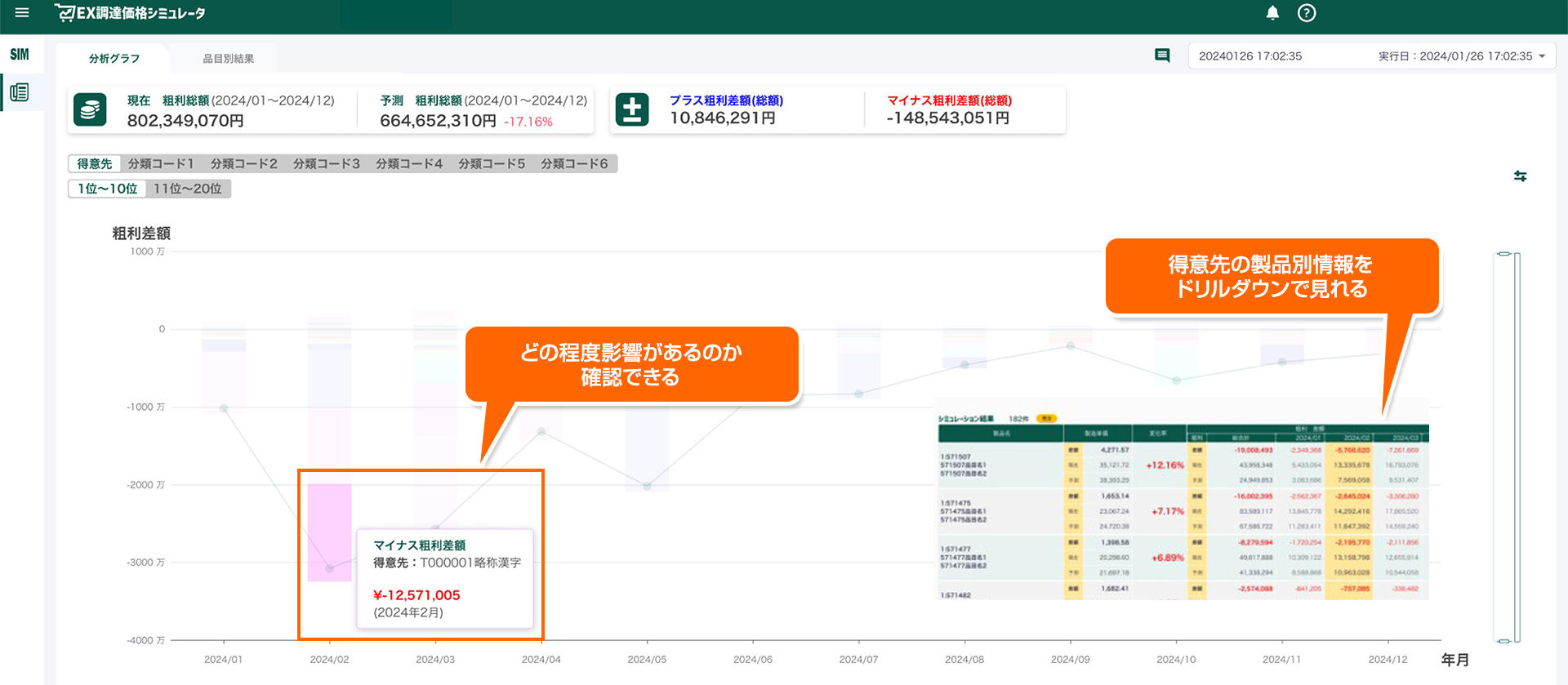Screen dimensions: 1568x685
Task: Click the マイナス粗利差額(総額) label
Action: [x=949, y=100]
